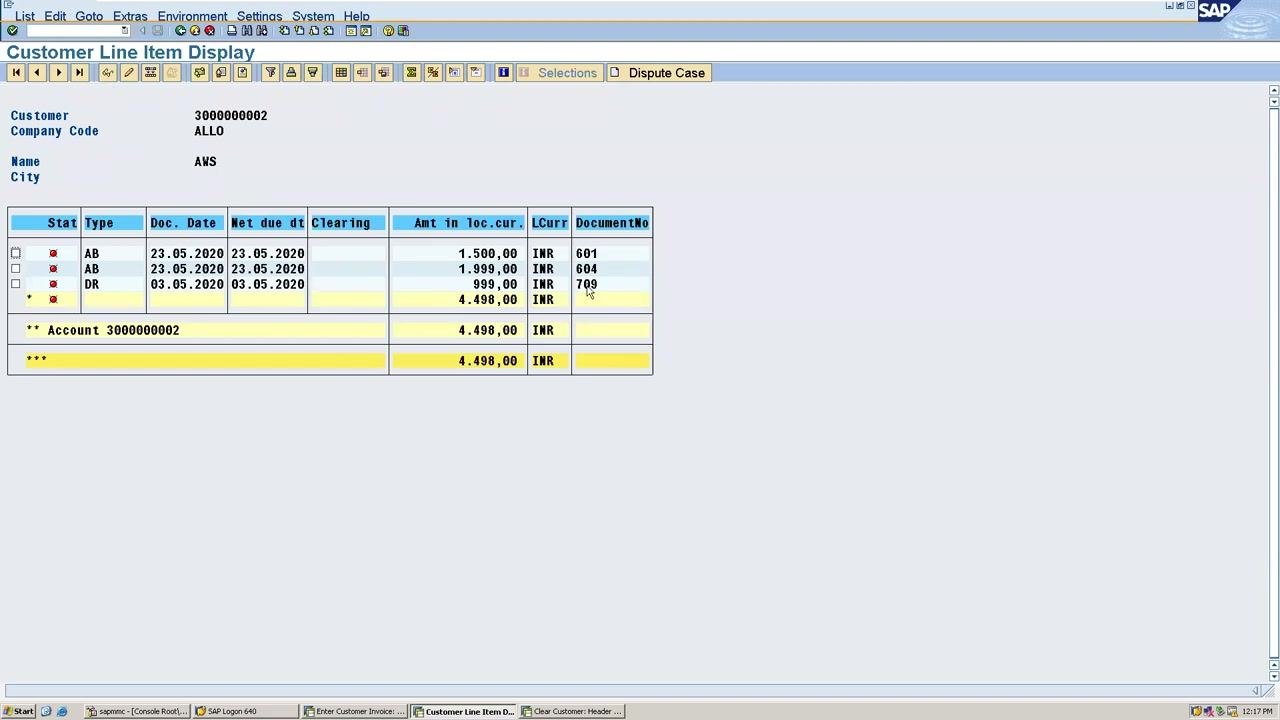This screenshot has width=1280, height=720.
Task: Click the Print icon in standard toolbar
Action: pyautogui.click(x=232, y=31)
